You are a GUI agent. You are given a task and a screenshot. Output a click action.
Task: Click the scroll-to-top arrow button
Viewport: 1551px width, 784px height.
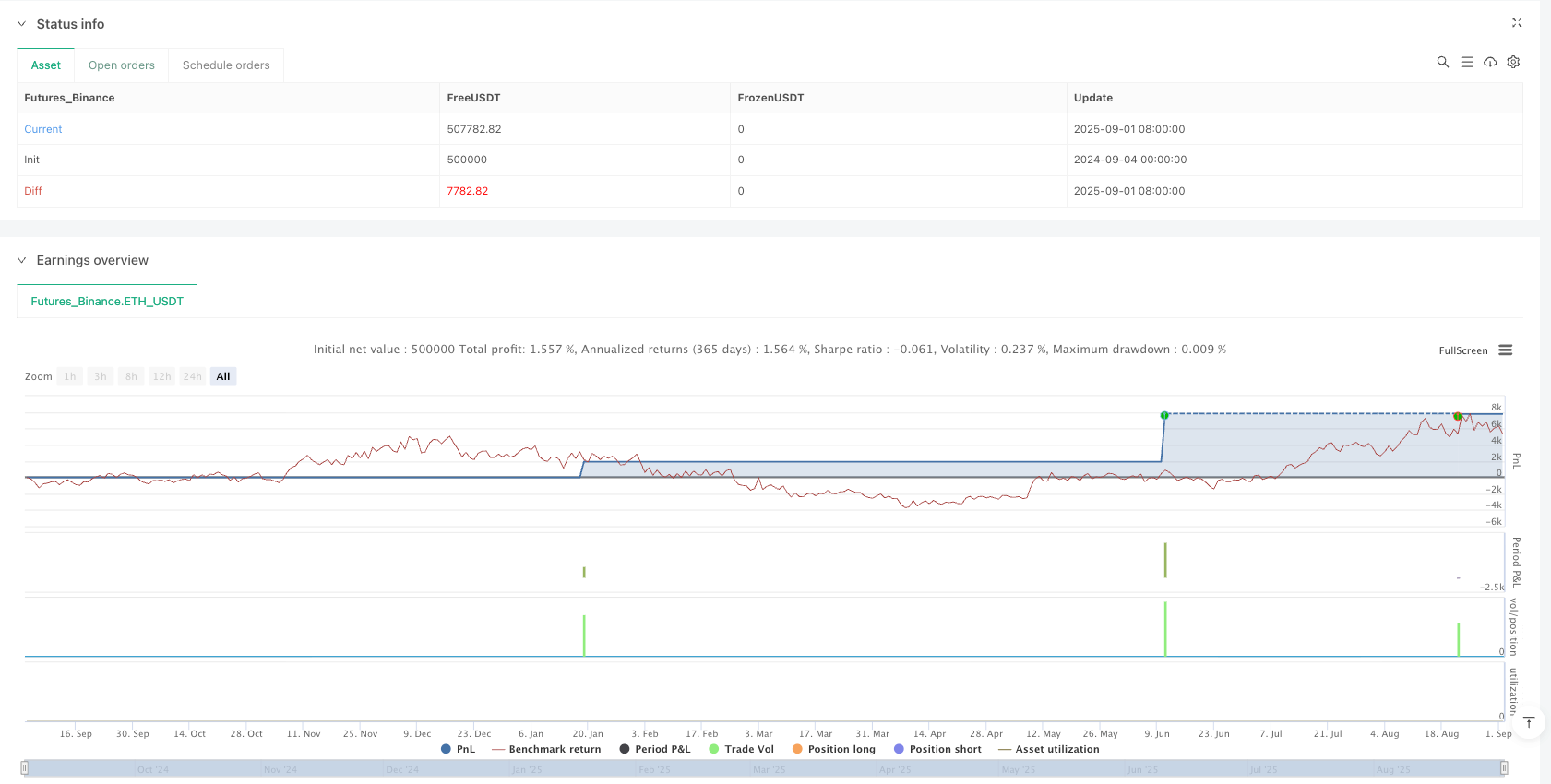pos(1529,722)
